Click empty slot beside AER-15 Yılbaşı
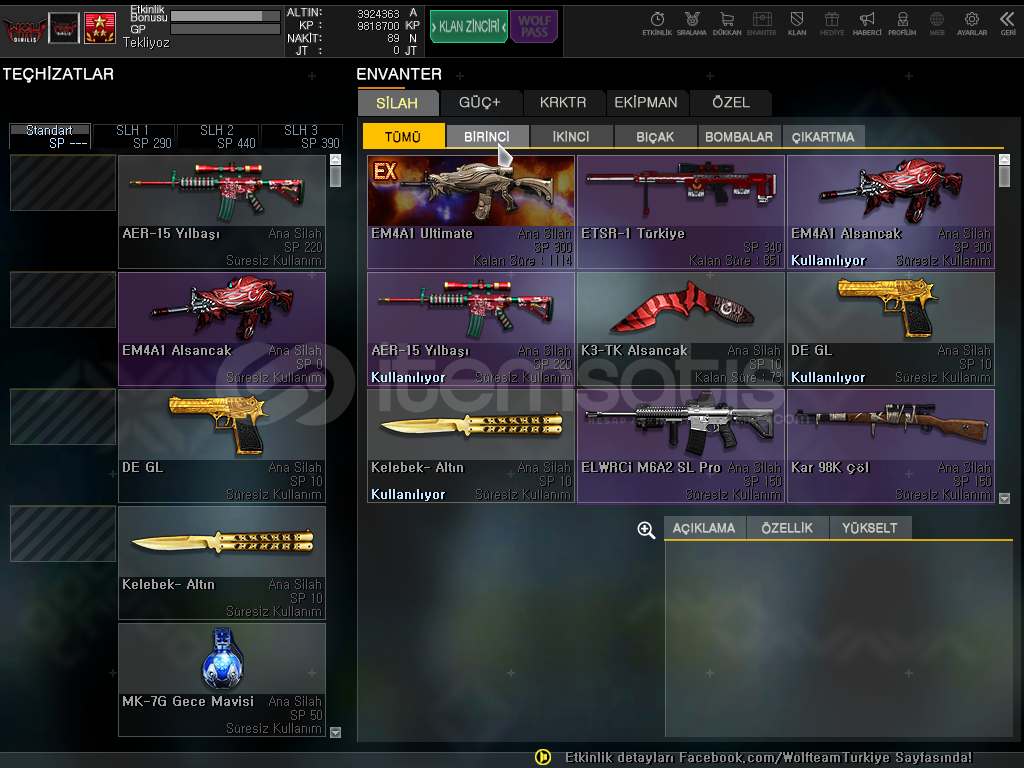 [x=63, y=182]
